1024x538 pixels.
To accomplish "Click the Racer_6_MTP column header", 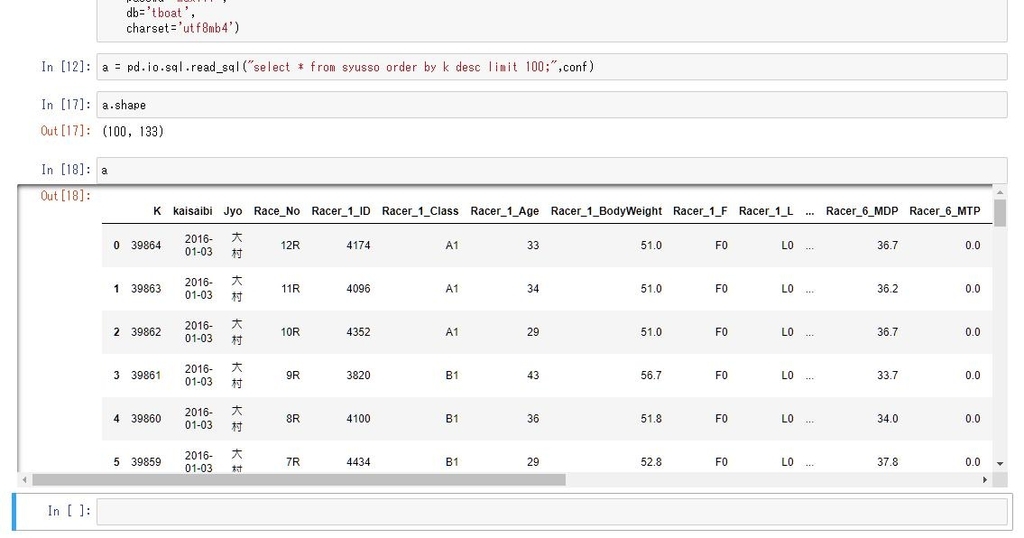I will 945,211.
